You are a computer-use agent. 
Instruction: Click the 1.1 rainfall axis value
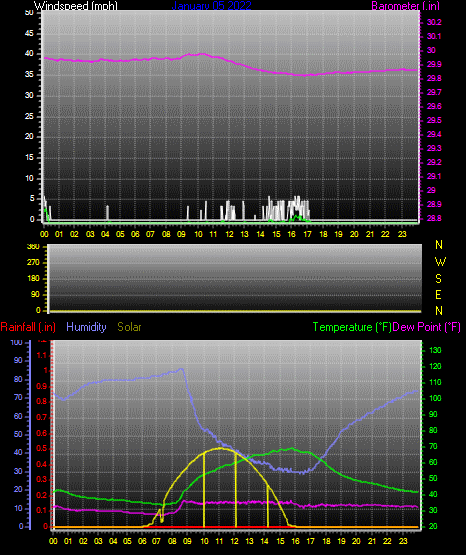(42, 355)
